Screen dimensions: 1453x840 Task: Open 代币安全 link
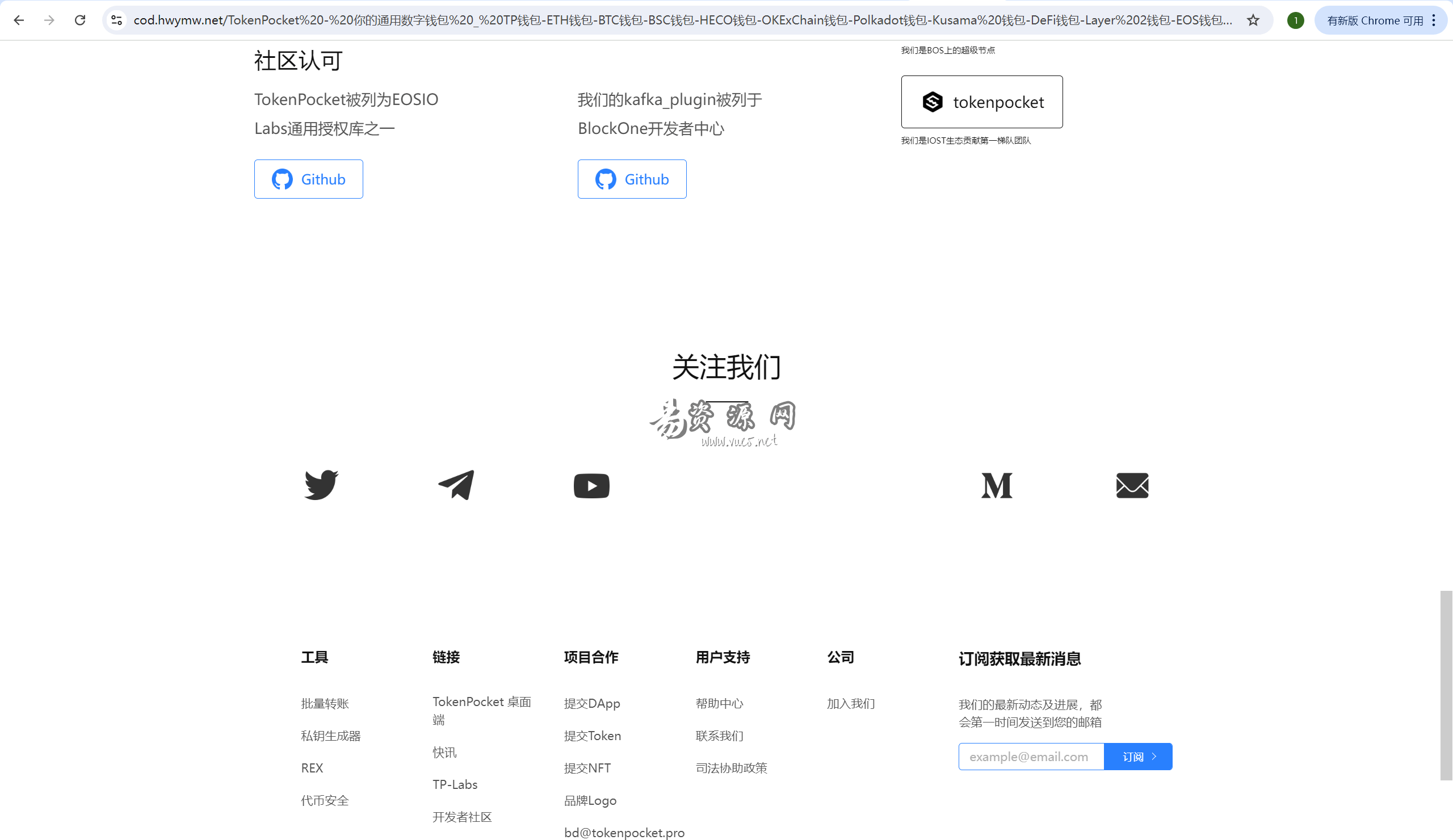325,800
